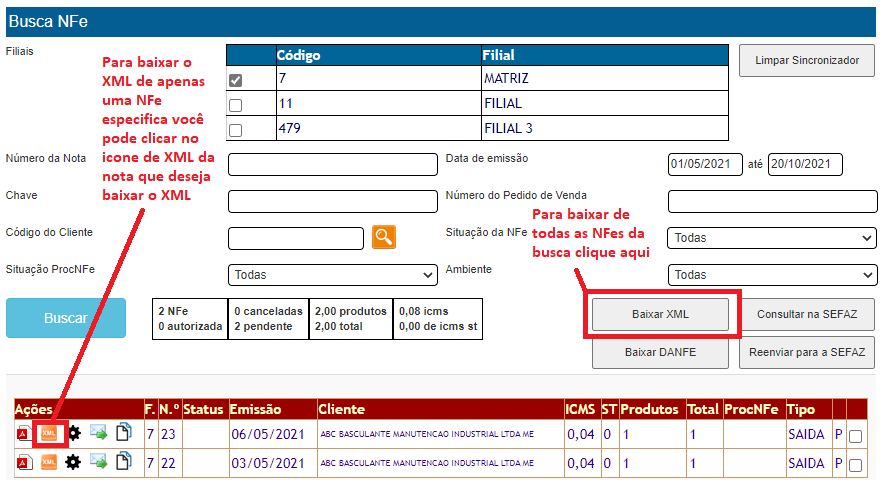Uncheck the MATRIZ branch checkbox
883x480 pixels.
(x=235, y=80)
